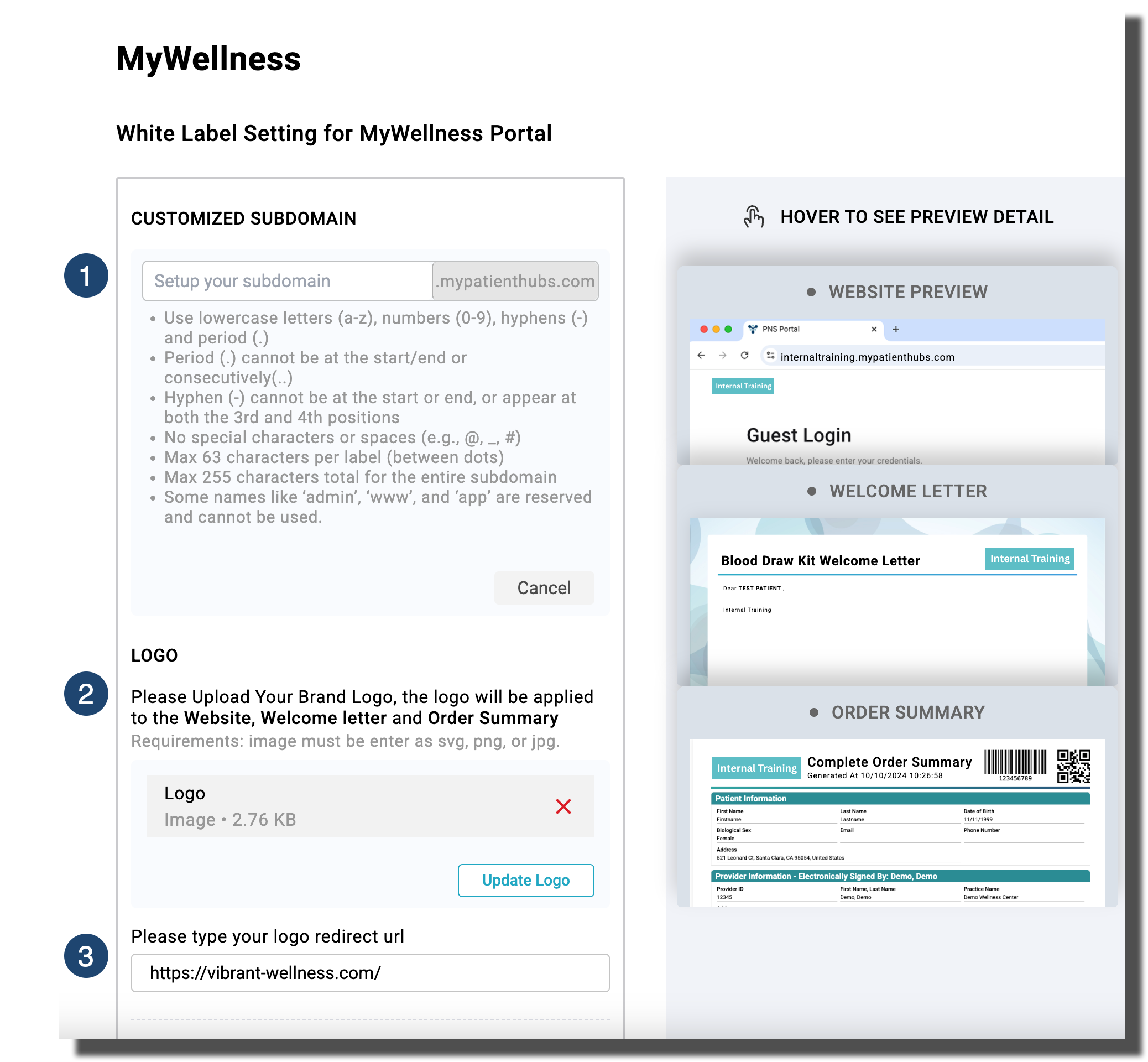1148x1062 pixels.
Task: Click the QR code in order summary
Action: (1073, 766)
